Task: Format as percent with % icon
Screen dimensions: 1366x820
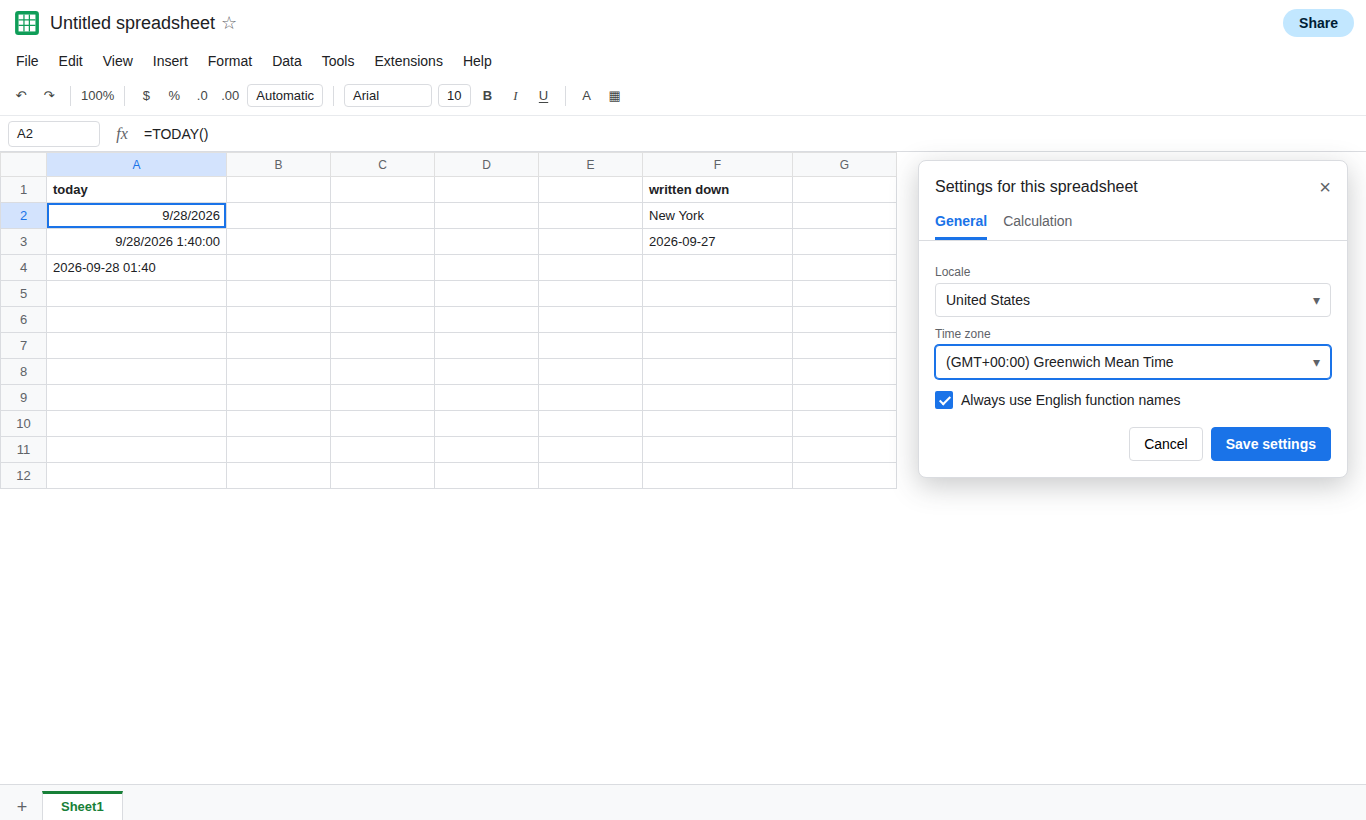Action: [x=174, y=96]
